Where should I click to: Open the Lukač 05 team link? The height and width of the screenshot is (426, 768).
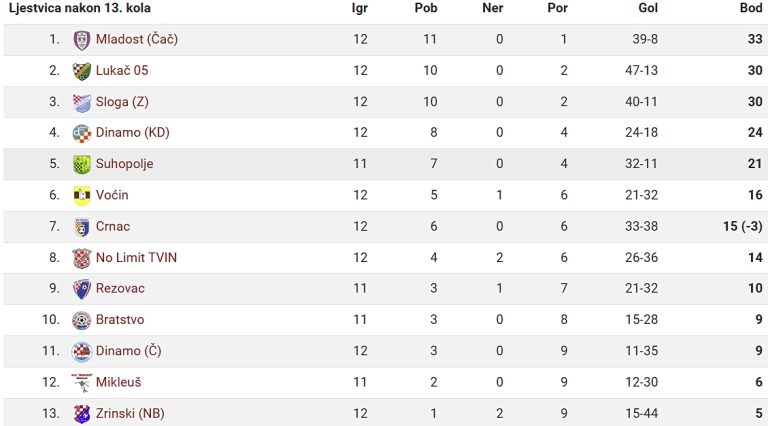click(122, 71)
